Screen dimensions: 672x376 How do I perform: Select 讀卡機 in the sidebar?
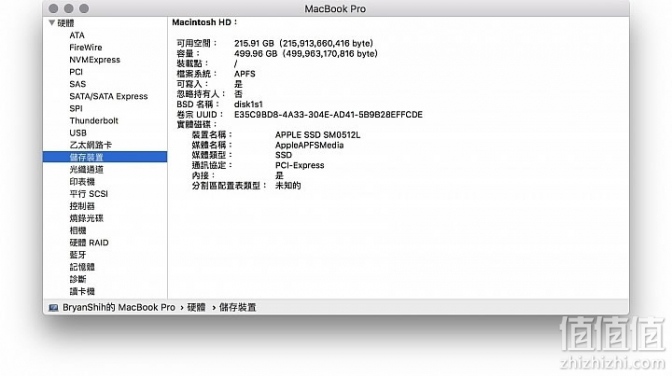(x=82, y=291)
